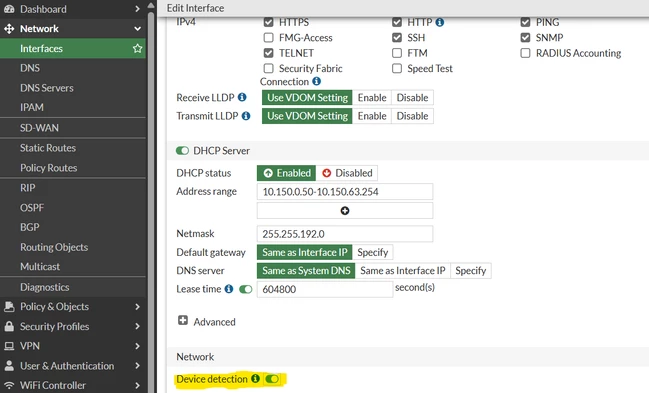The width and height of the screenshot is (649, 393).
Task: Expand the Policy & Objects chevron
Action: (x=137, y=306)
